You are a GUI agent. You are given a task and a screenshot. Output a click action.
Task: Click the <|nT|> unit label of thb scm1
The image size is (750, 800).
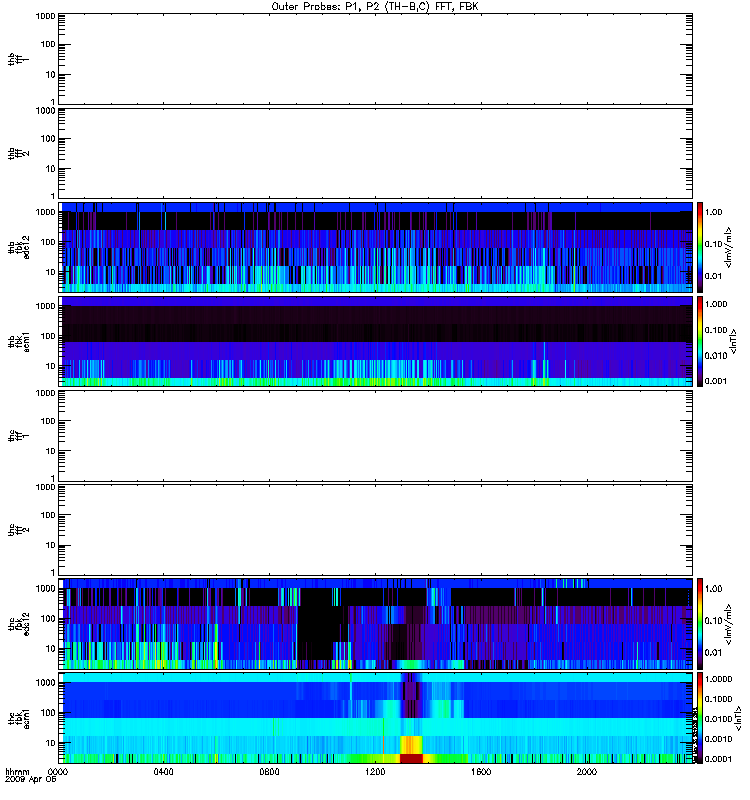734,341
